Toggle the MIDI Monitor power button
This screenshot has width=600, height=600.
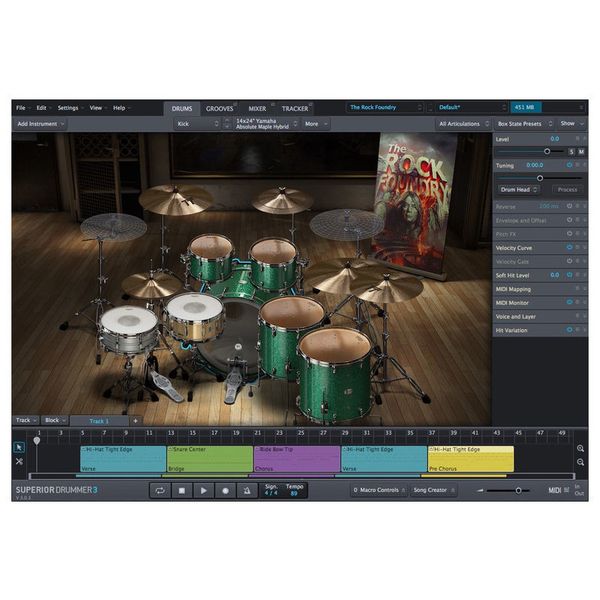click(x=569, y=302)
